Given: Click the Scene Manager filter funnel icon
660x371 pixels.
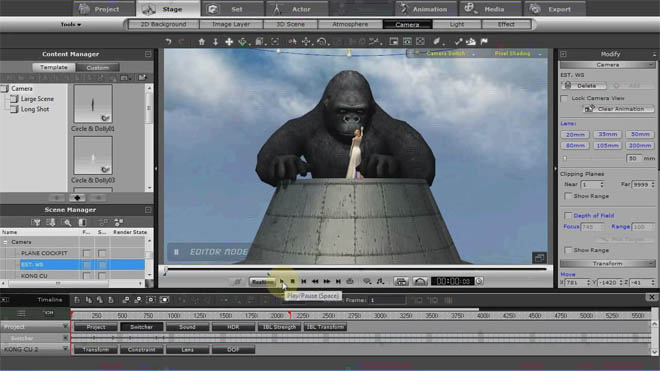Looking at the screenshot, I should pos(36,222).
